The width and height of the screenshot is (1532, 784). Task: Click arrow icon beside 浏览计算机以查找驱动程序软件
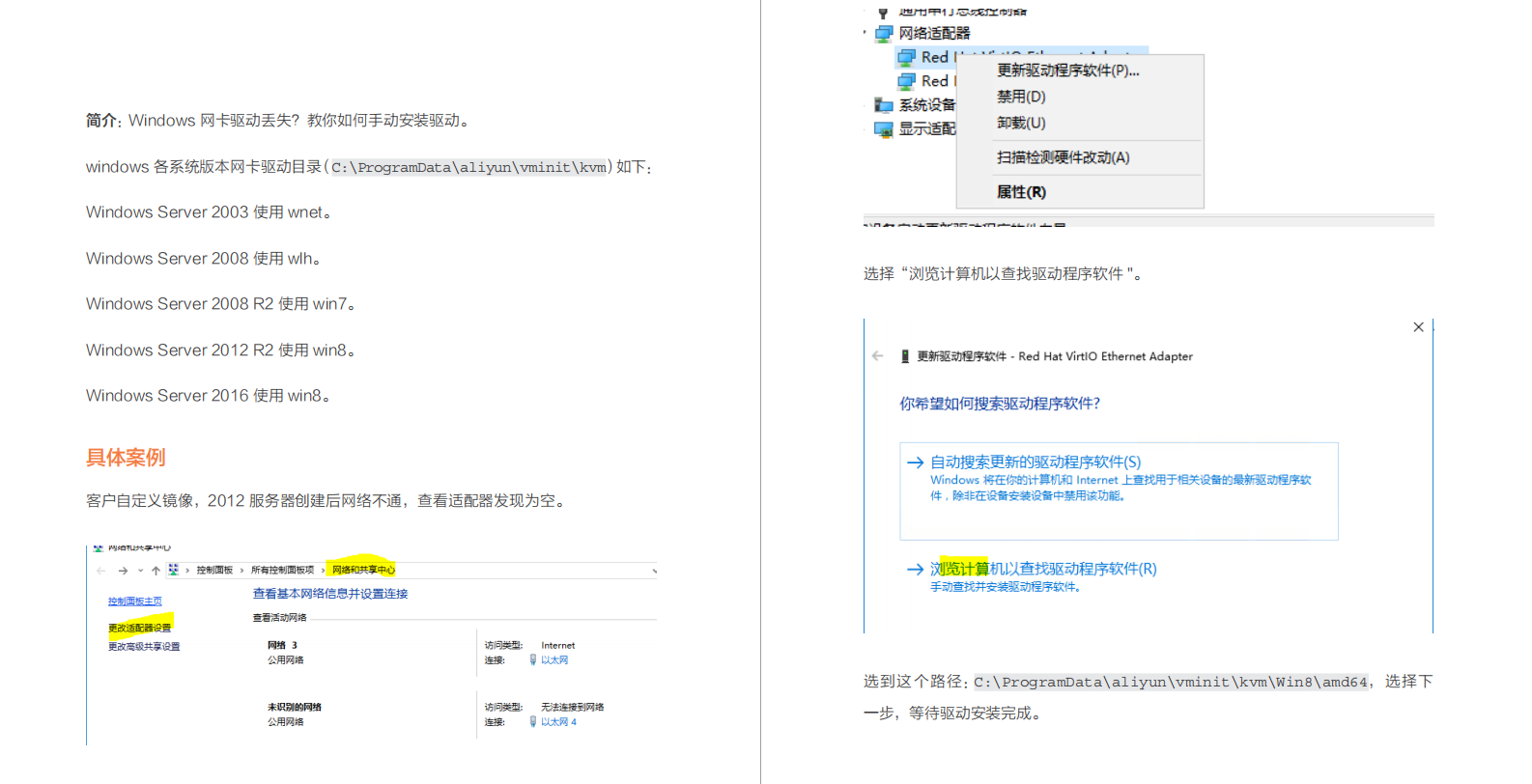915,570
